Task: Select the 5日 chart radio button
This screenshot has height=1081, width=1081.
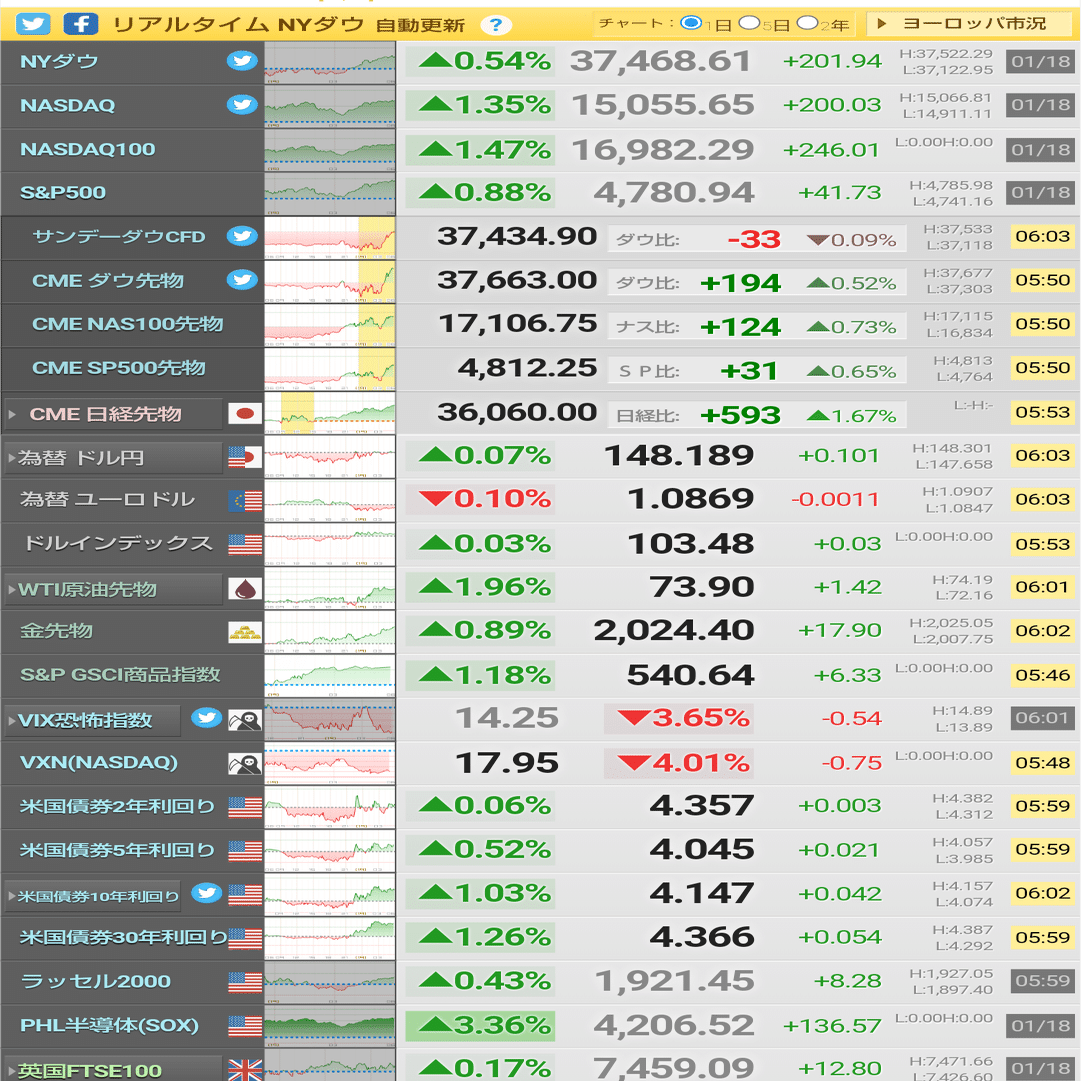Action: [x=749, y=23]
